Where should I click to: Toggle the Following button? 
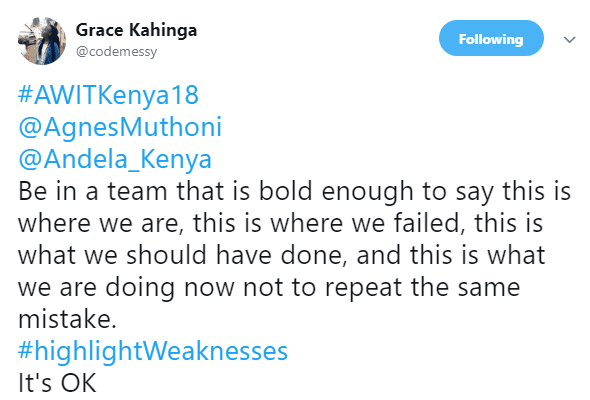pos(491,38)
